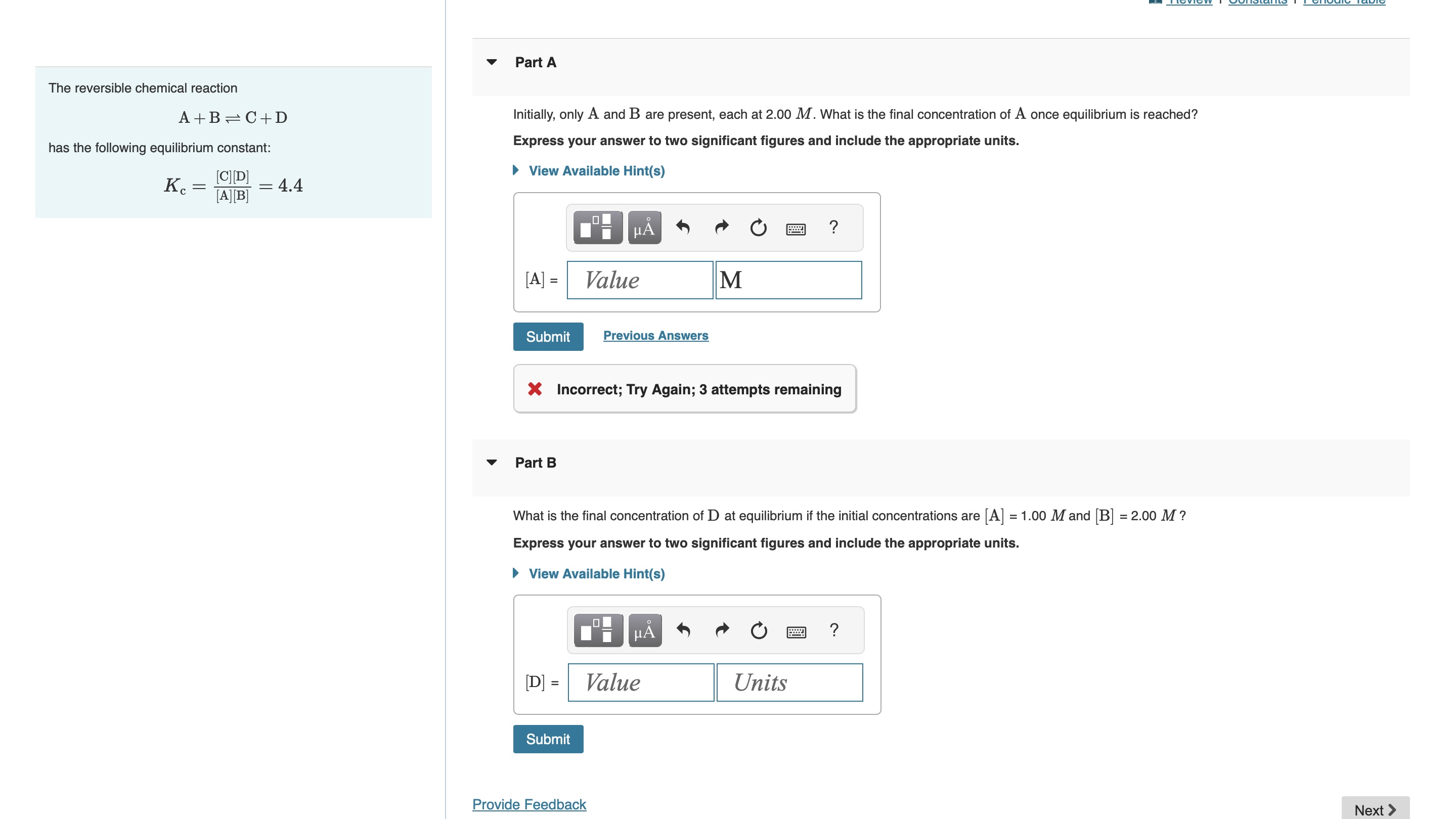Image resolution: width=1456 pixels, height=819 pixels.
Task: Collapse the Part B section using chevron
Action: tap(492, 461)
